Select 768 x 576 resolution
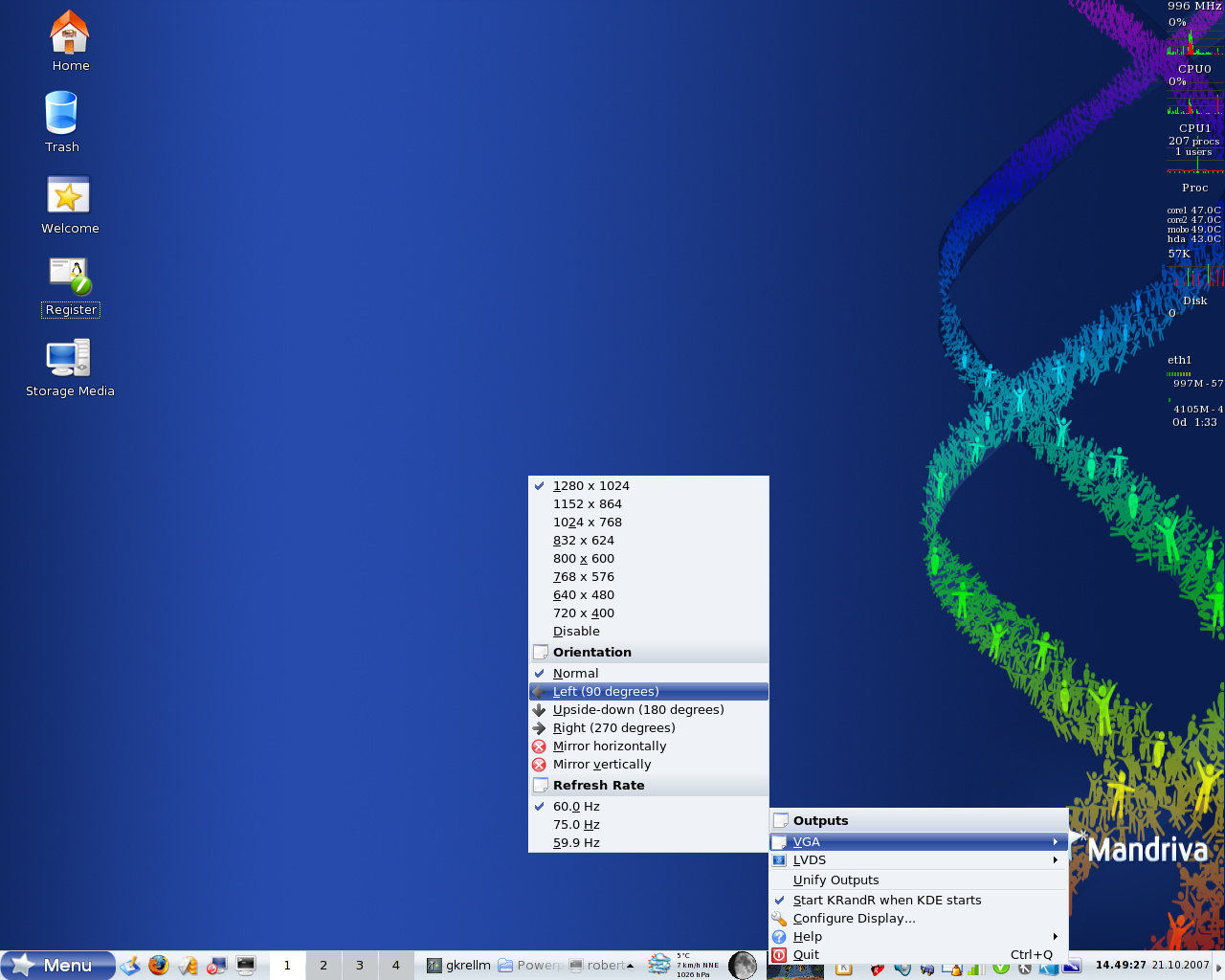Screen dimensions: 1225x980 coord(649,577)
